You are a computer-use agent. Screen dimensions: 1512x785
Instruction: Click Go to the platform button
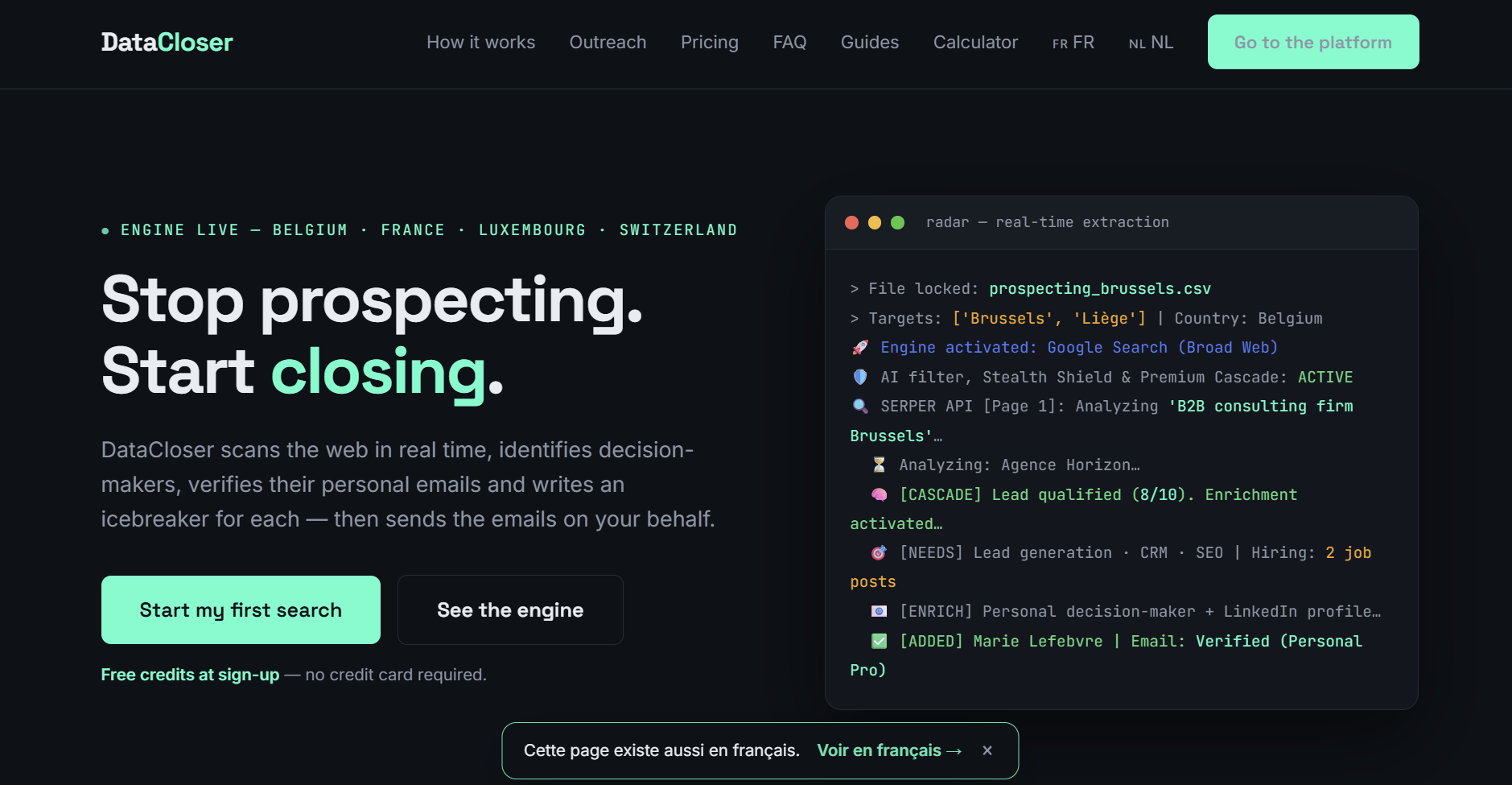(x=1313, y=42)
